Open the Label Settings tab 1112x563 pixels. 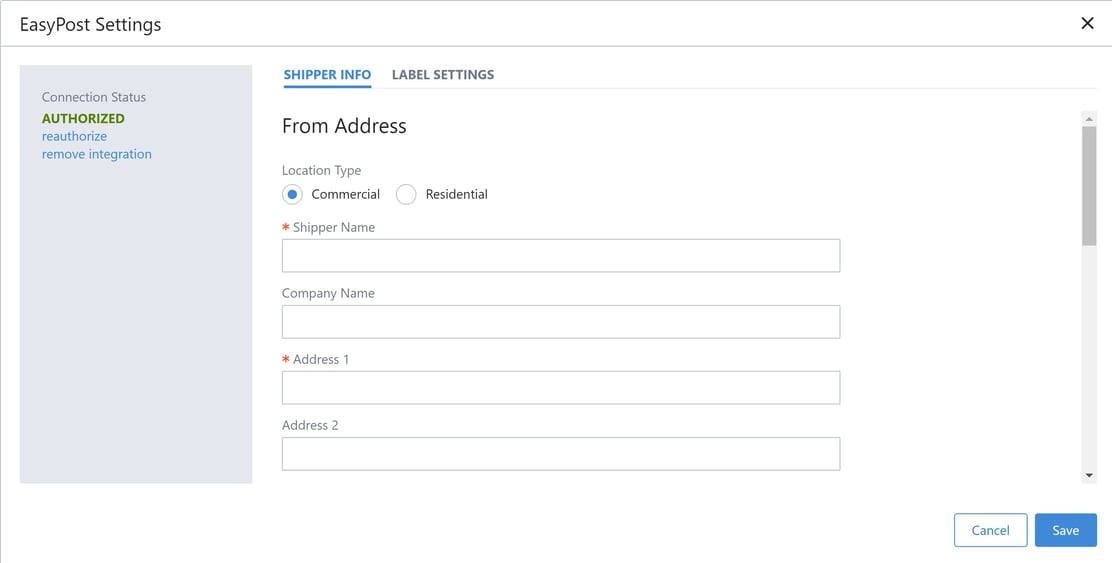pos(443,74)
